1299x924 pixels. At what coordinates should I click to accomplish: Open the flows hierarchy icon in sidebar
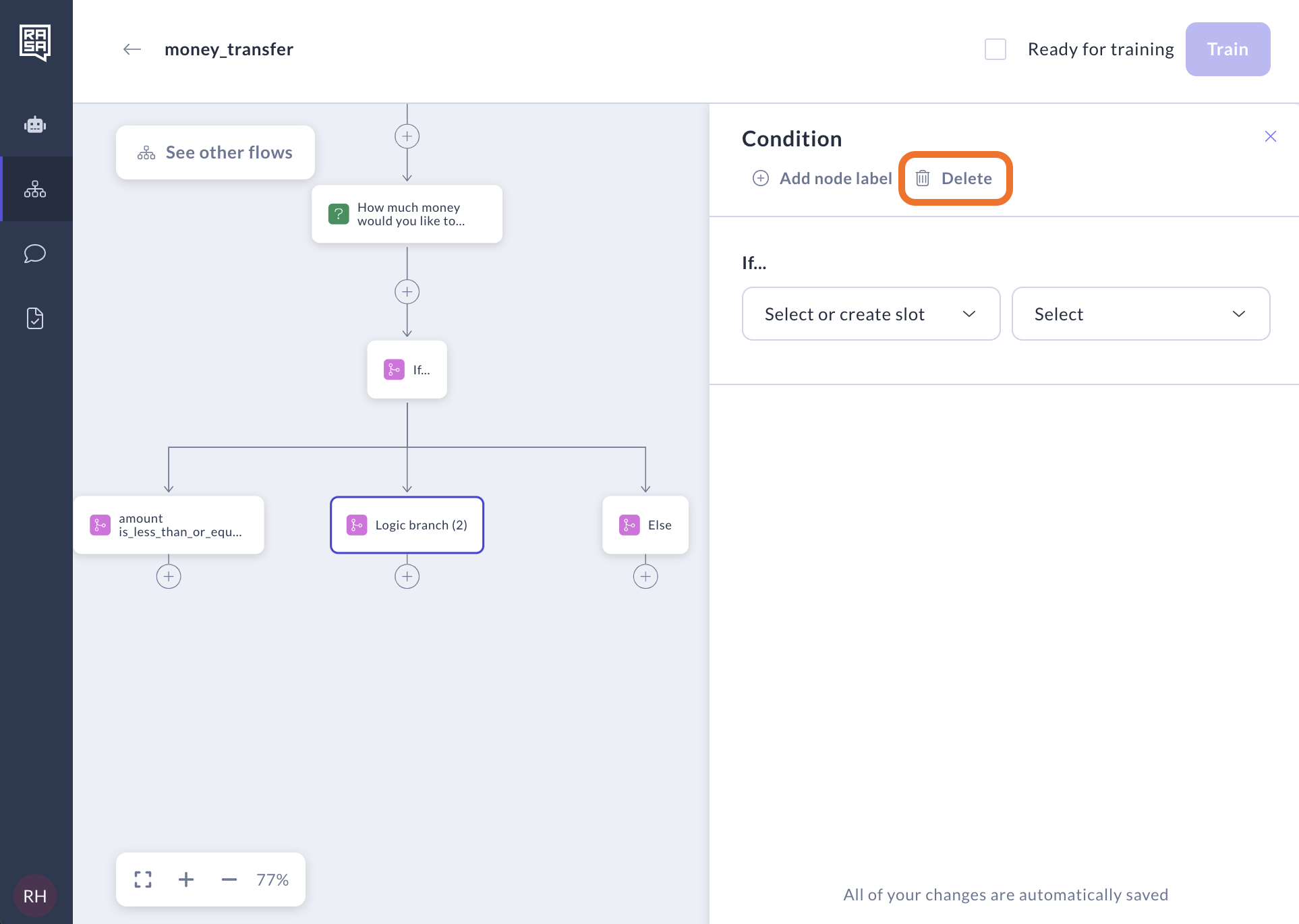coord(35,190)
